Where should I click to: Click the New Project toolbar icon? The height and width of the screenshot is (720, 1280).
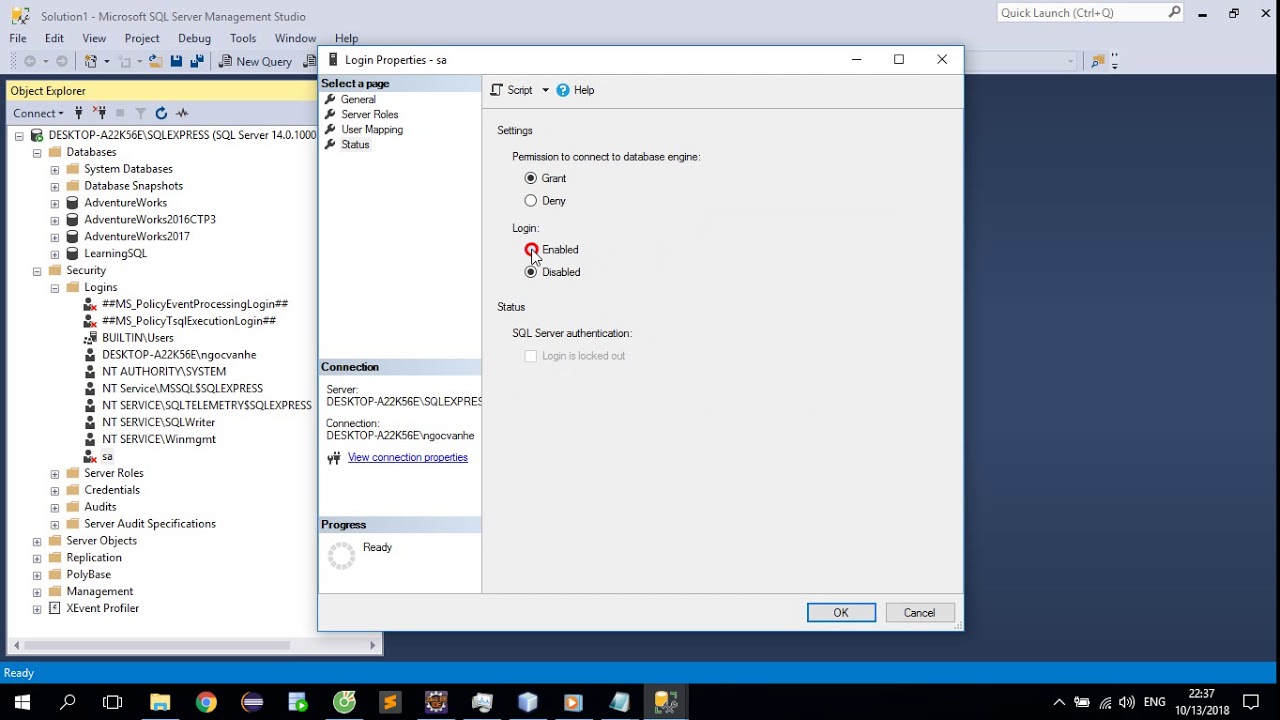tap(91, 61)
